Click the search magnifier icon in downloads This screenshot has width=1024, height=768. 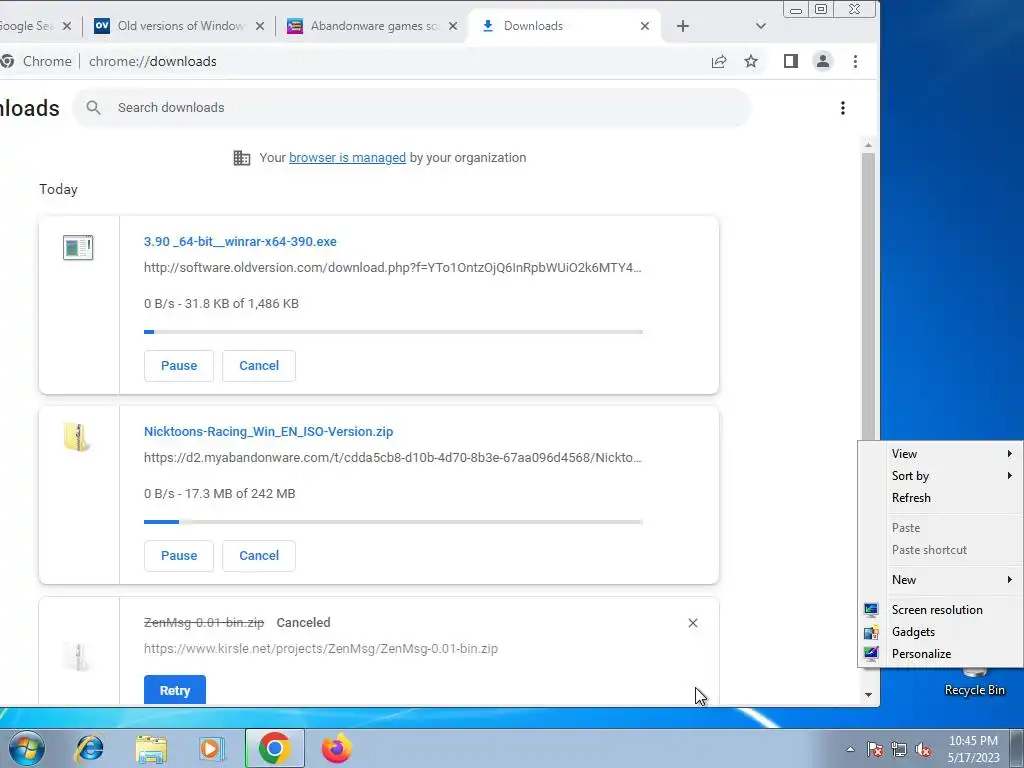93,108
